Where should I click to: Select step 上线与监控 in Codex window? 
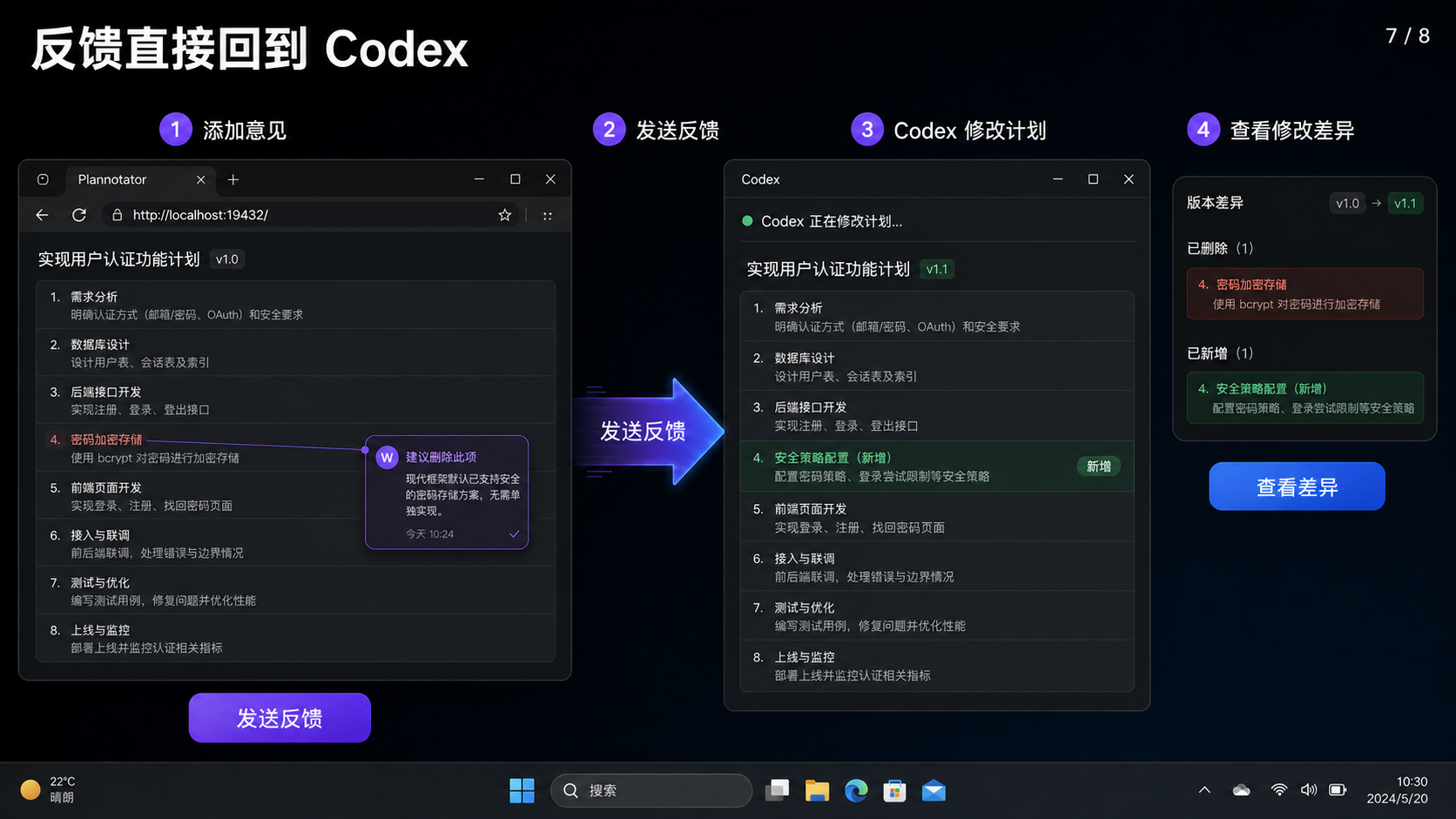click(937, 666)
